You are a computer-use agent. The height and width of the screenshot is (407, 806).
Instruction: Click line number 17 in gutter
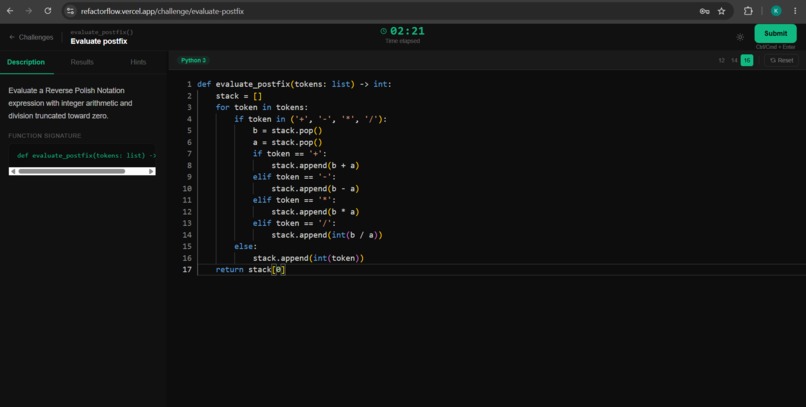coord(187,270)
